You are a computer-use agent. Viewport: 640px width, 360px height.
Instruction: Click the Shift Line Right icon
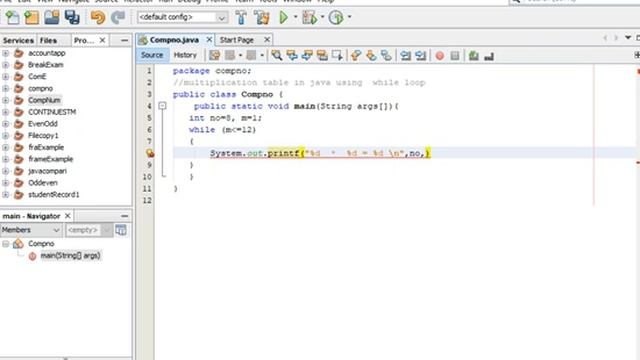point(420,55)
